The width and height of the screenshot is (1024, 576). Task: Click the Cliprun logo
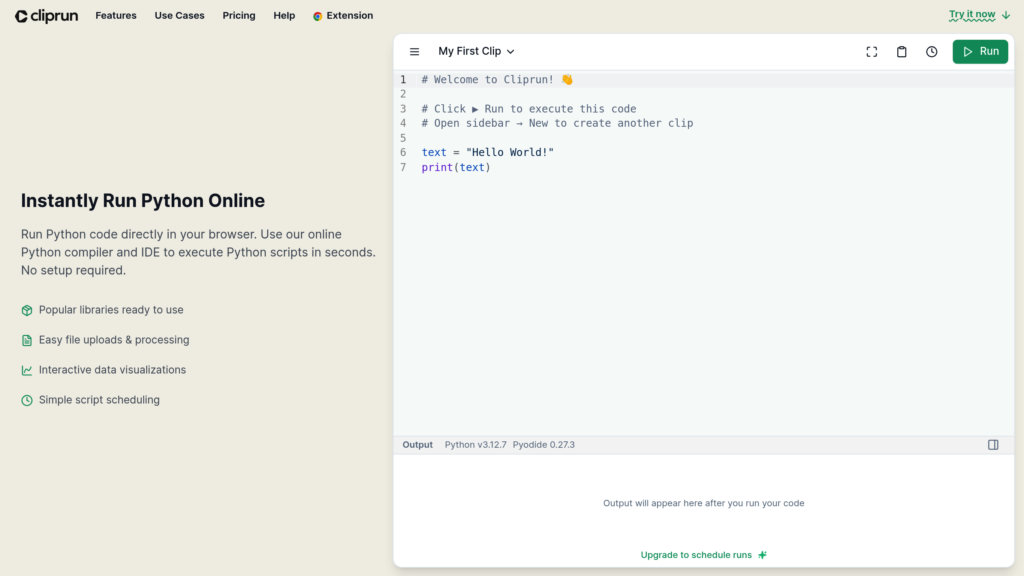click(47, 16)
